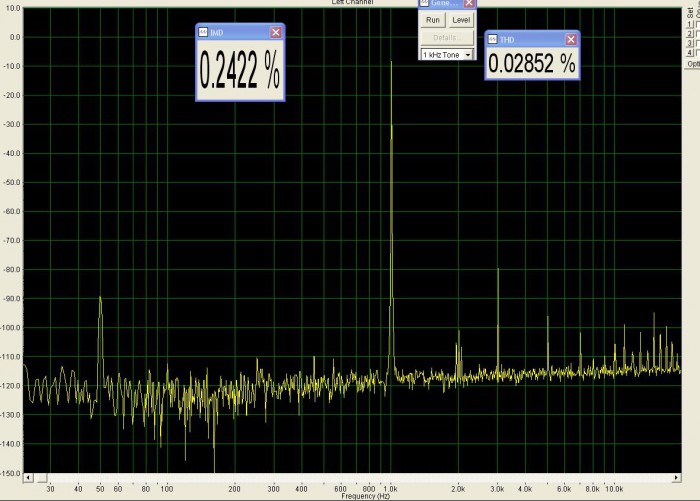Close the THD readout window
700x501 pixels.
(x=571, y=39)
